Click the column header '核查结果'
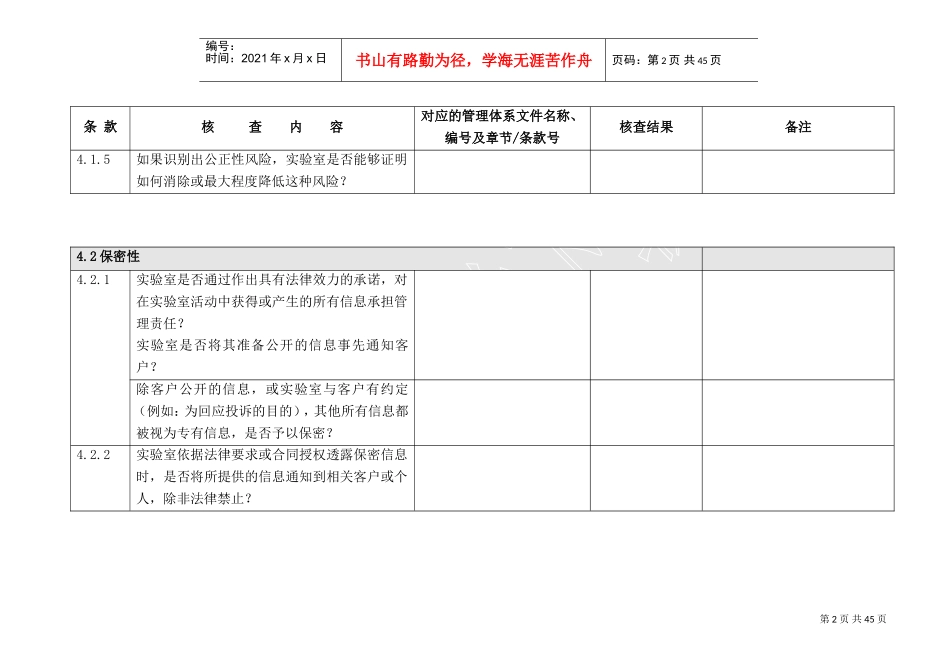The width and height of the screenshot is (950, 672). coord(646,127)
